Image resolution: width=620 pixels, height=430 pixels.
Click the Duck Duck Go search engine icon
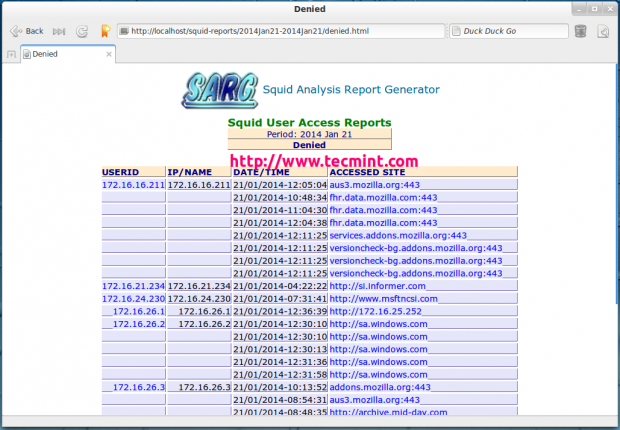coord(456,31)
